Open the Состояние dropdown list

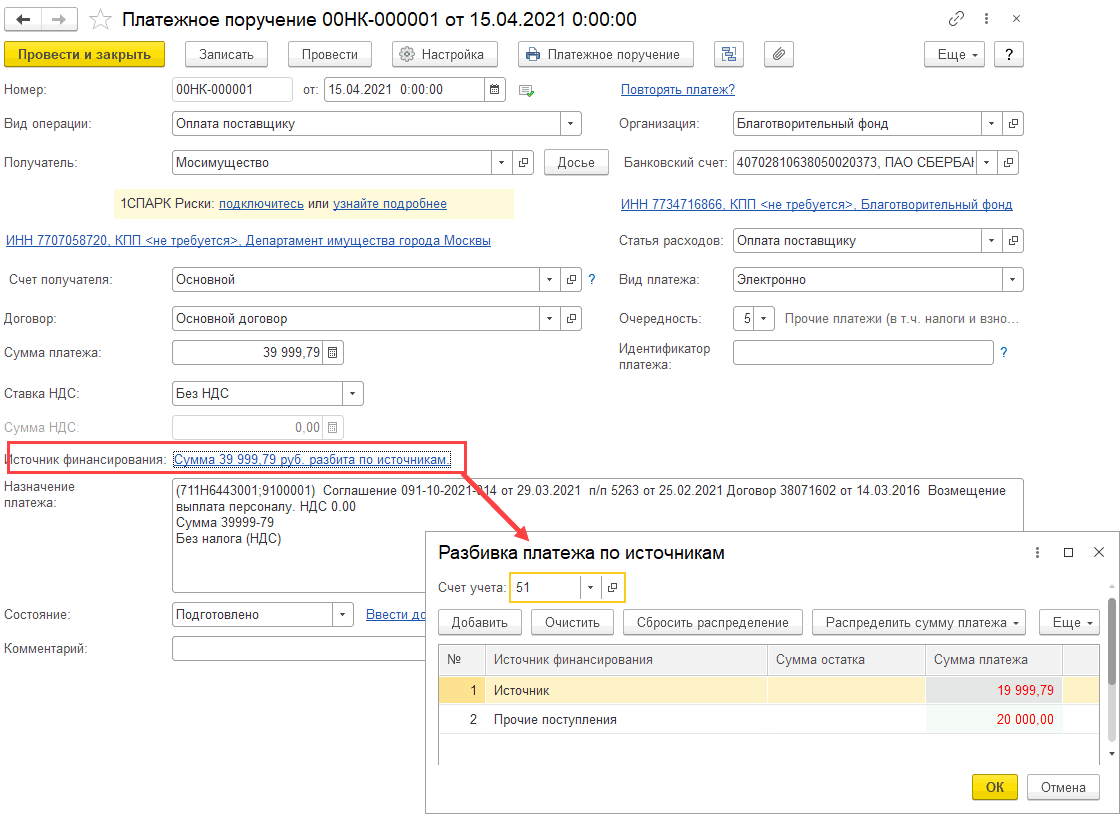343,614
